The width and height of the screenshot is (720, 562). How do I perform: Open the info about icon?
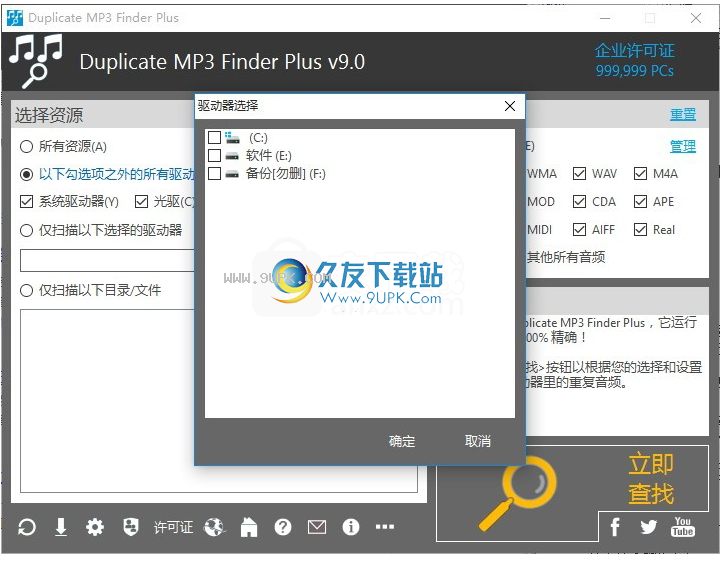point(351,527)
